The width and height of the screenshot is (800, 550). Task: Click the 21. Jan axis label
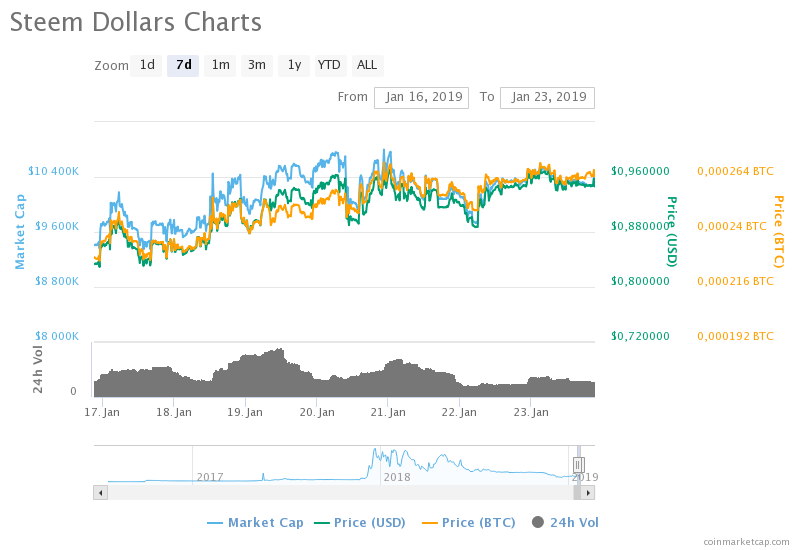coord(388,412)
